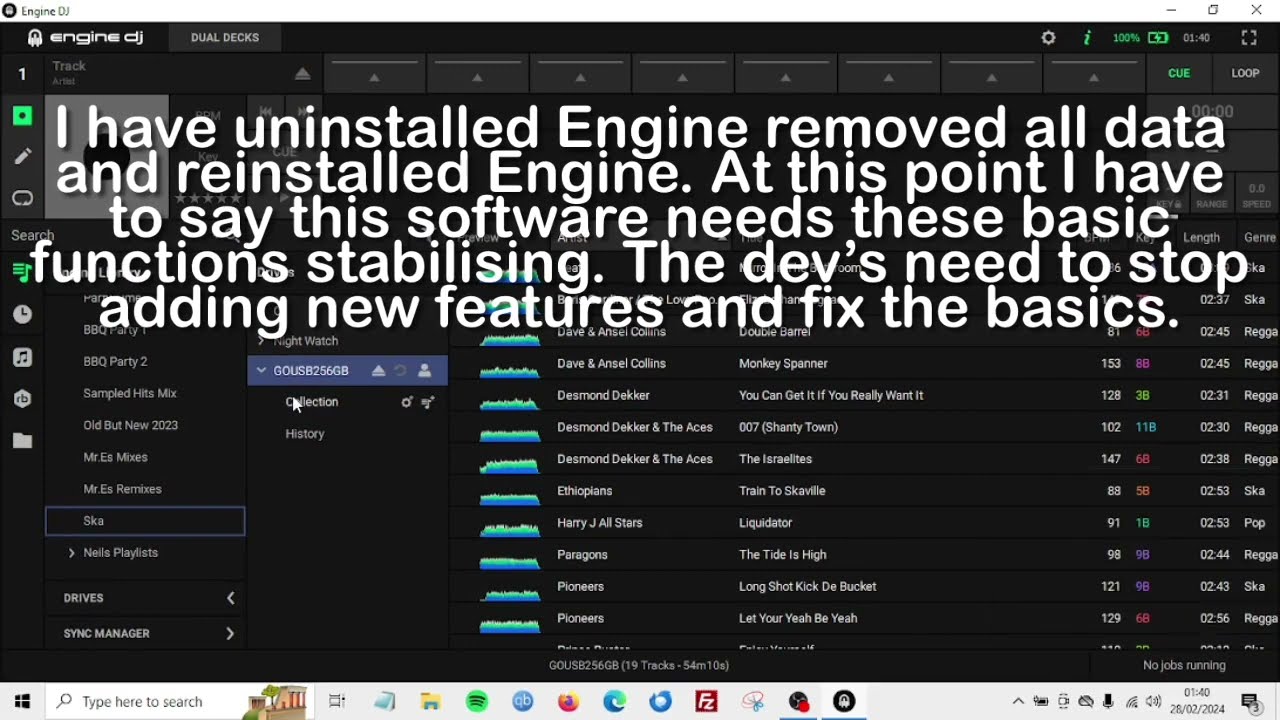Open the Windows Start menu

coord(22,701)
